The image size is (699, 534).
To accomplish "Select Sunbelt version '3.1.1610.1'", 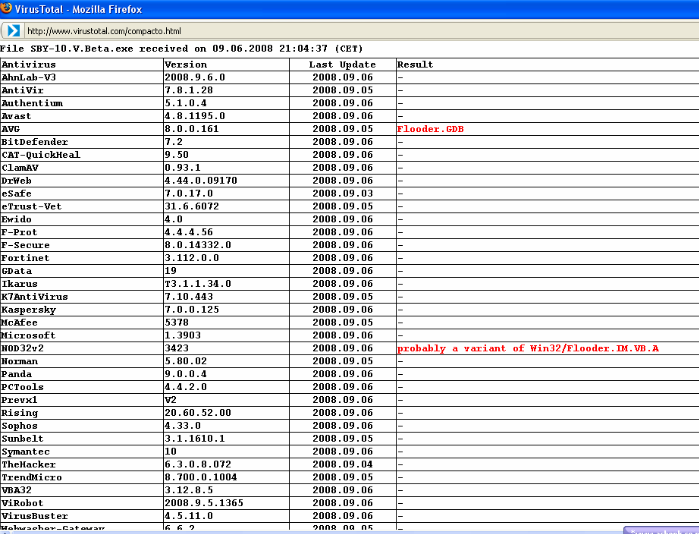I will [x=194, y=439].
